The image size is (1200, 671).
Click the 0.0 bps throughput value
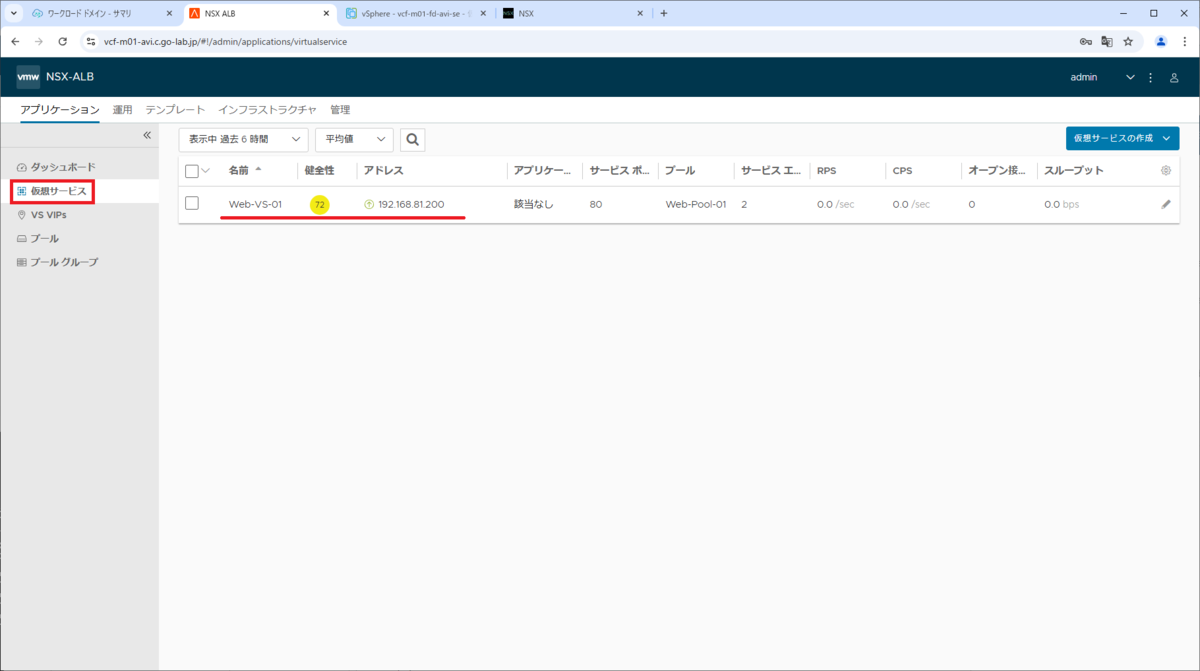(x=1062, y=204)
